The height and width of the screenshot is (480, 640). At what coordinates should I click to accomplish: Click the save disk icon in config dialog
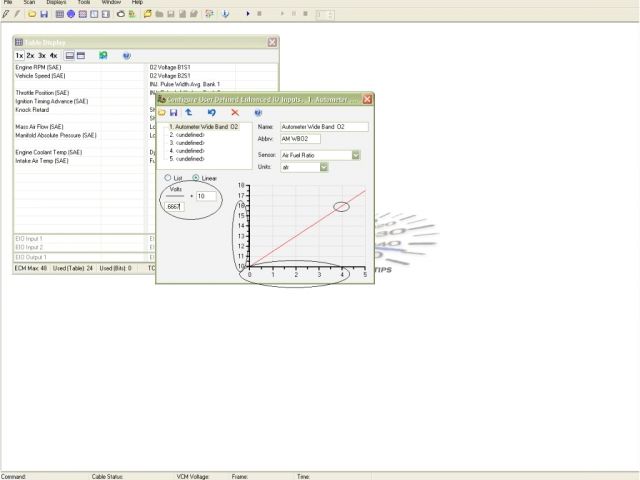175,113
